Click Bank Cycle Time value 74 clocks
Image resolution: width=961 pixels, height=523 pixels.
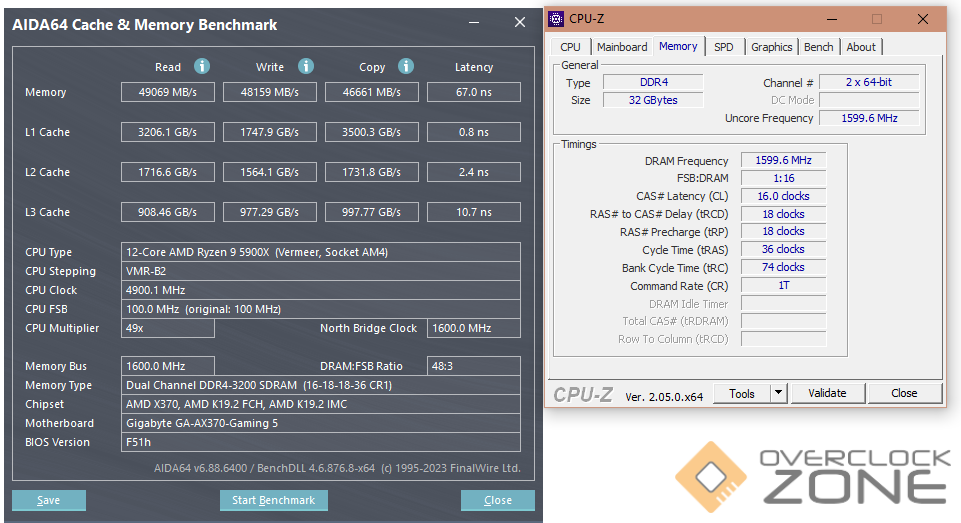point(783,267)
